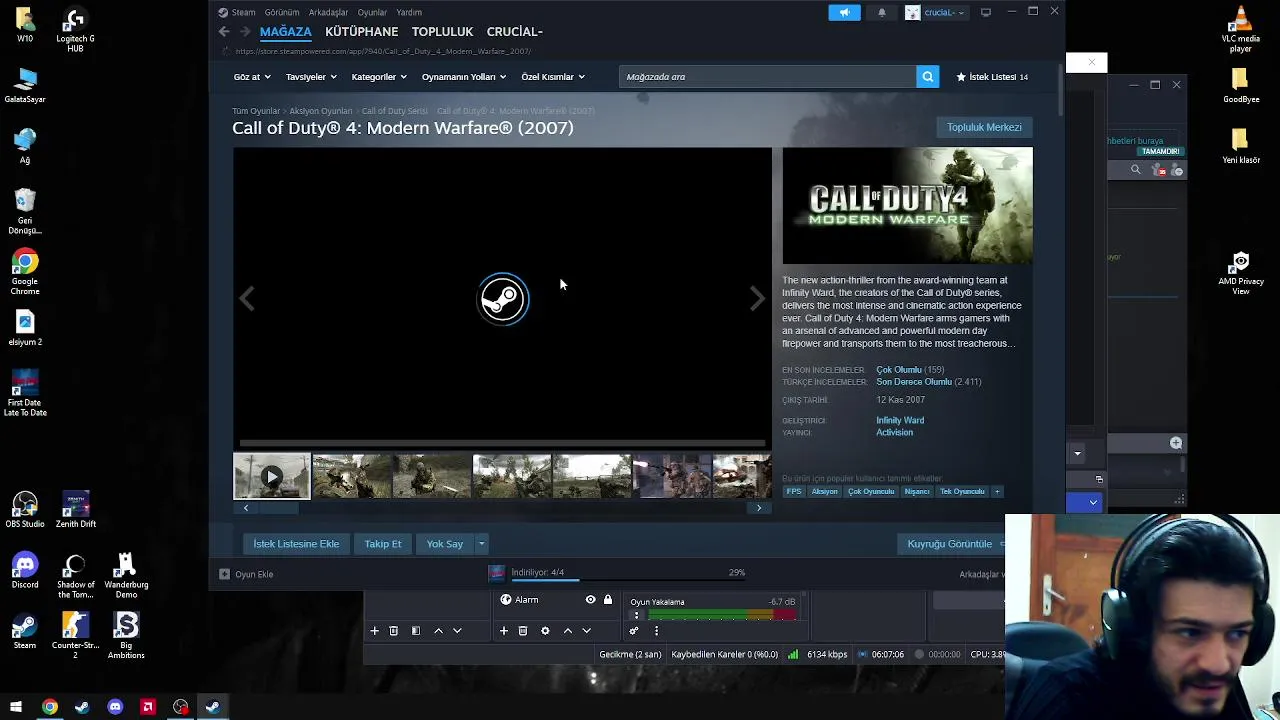Open the Activision publisher link

click(x=894, y=433)
